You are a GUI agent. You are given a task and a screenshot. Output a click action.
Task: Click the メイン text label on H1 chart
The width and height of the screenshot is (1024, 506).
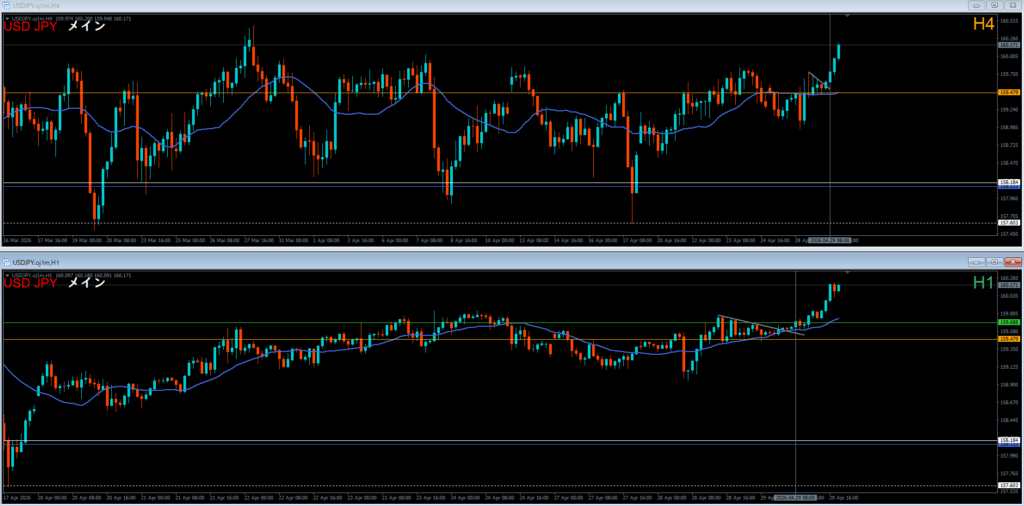(x=86, y=283)
